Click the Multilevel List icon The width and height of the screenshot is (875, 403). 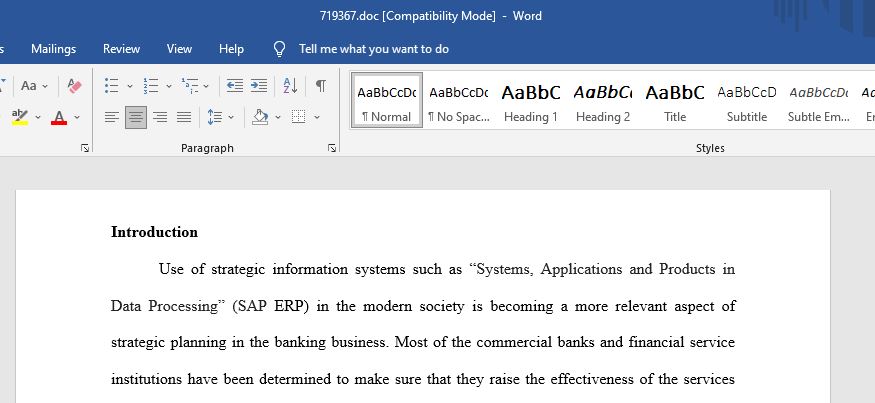pyautogui.click(x=190, y=86)
